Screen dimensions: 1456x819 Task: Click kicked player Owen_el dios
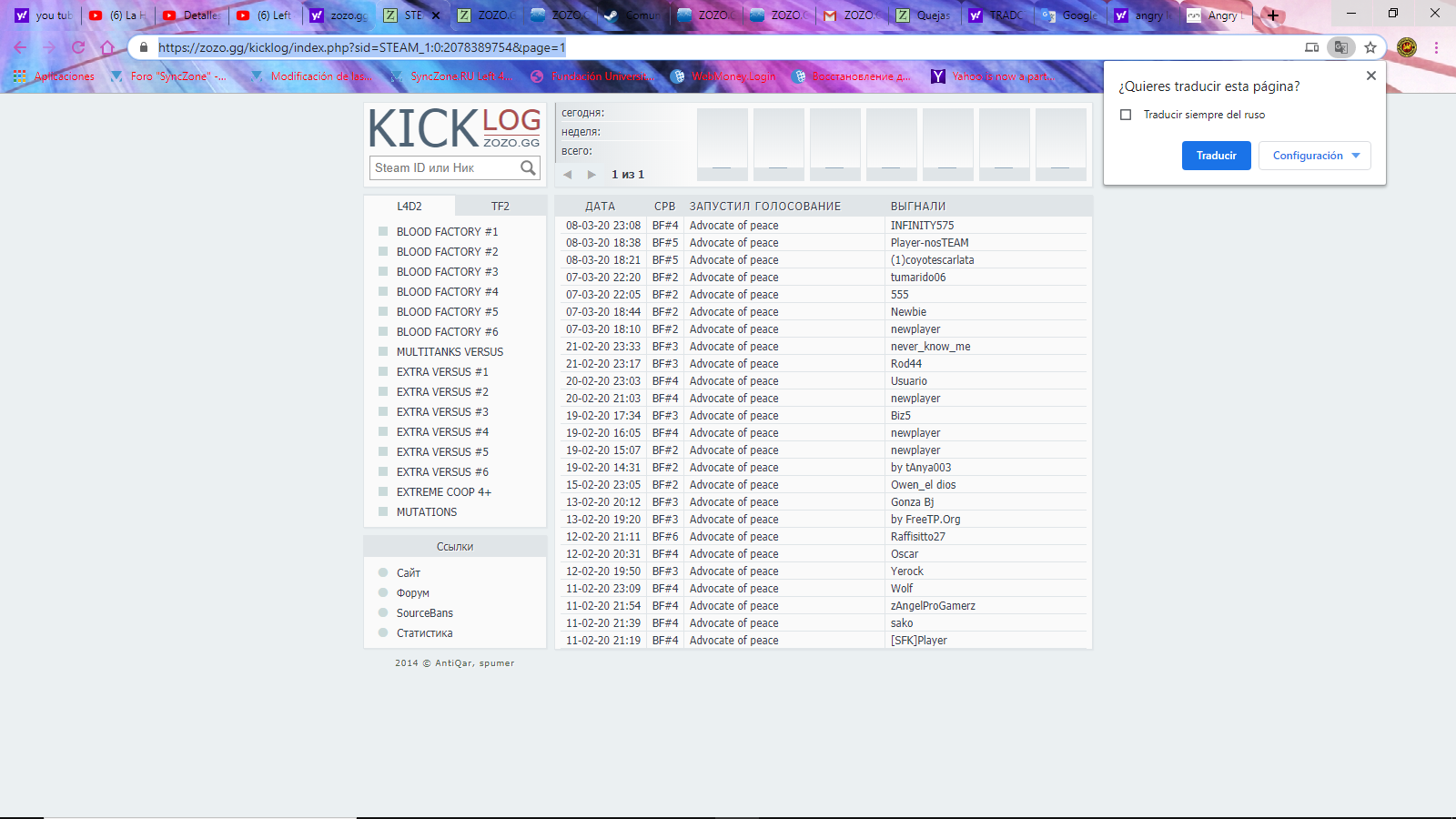[924, 485]
